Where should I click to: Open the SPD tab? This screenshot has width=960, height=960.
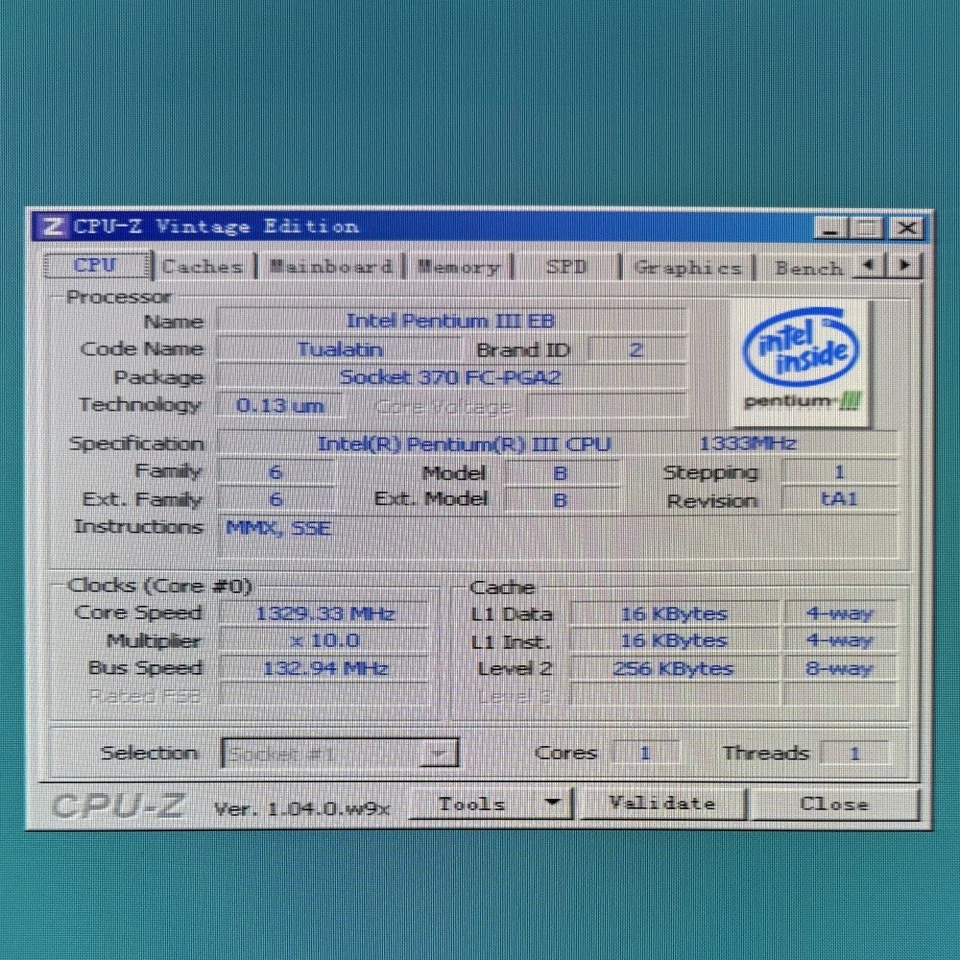pyautogui.click(x=567, y=266)
